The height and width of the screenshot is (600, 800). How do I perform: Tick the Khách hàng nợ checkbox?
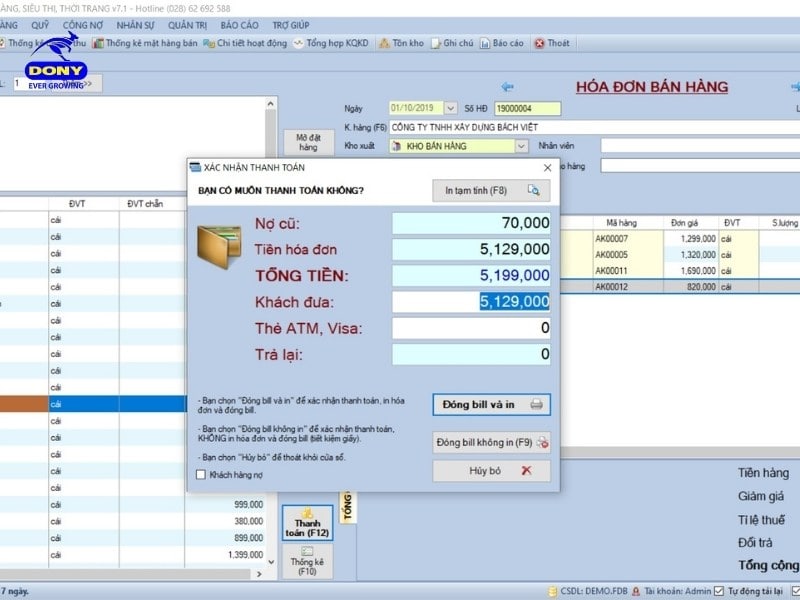[x=201, y=474]
